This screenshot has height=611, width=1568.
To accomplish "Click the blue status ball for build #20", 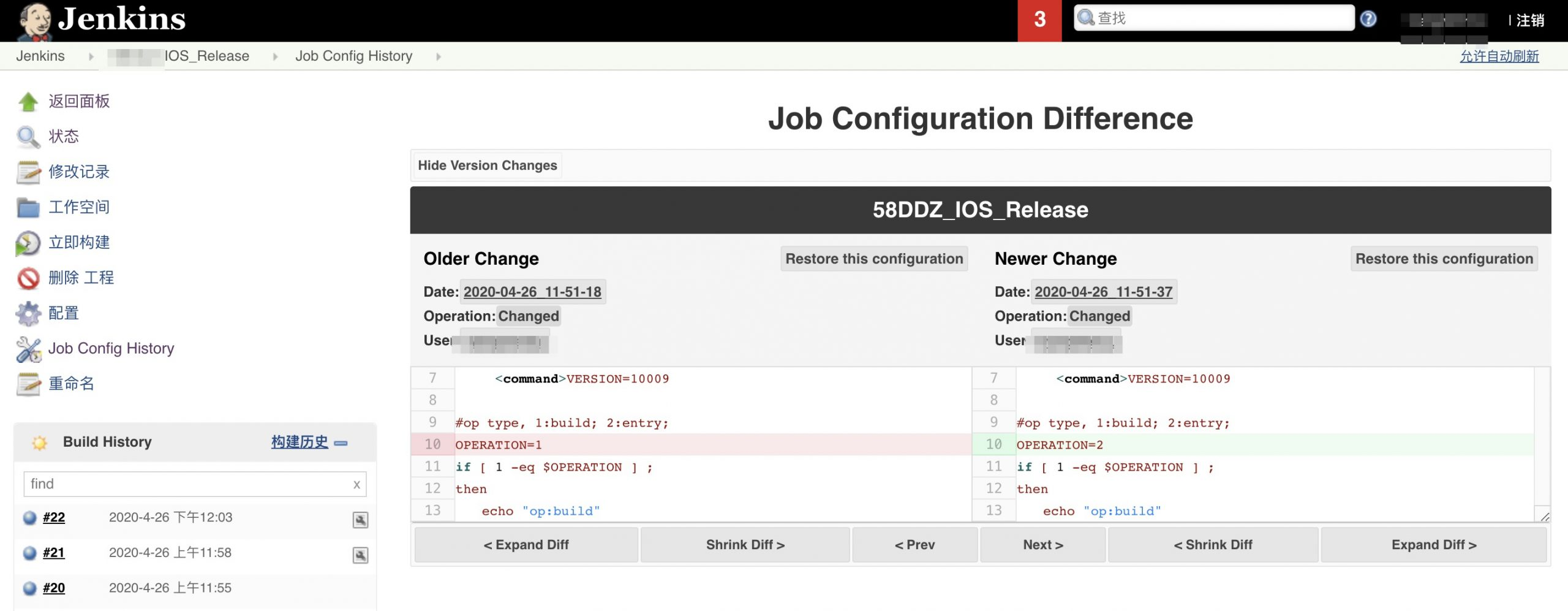I will click(x=29, y=588).
